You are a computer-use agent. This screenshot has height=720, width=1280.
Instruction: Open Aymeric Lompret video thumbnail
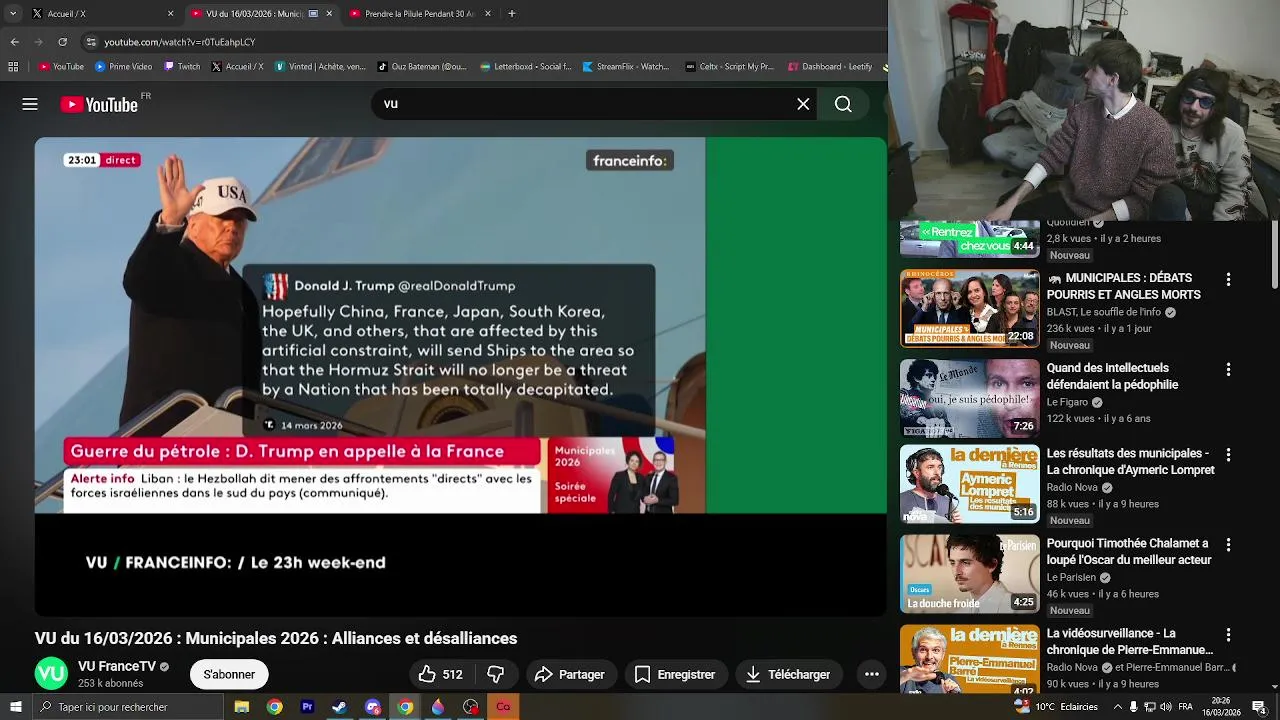tap(970, 484)
